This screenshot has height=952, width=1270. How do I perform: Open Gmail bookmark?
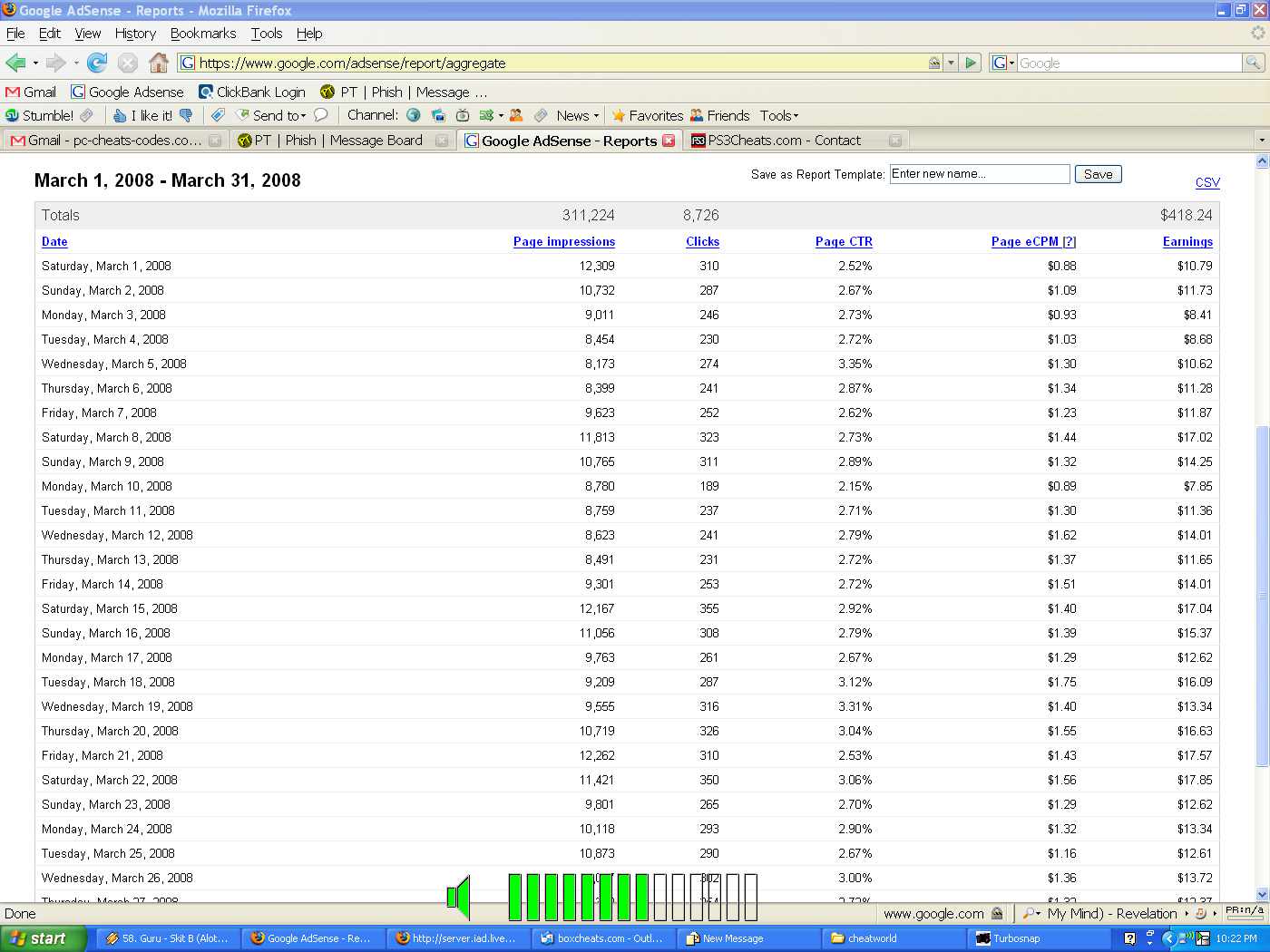coord(31,92)
